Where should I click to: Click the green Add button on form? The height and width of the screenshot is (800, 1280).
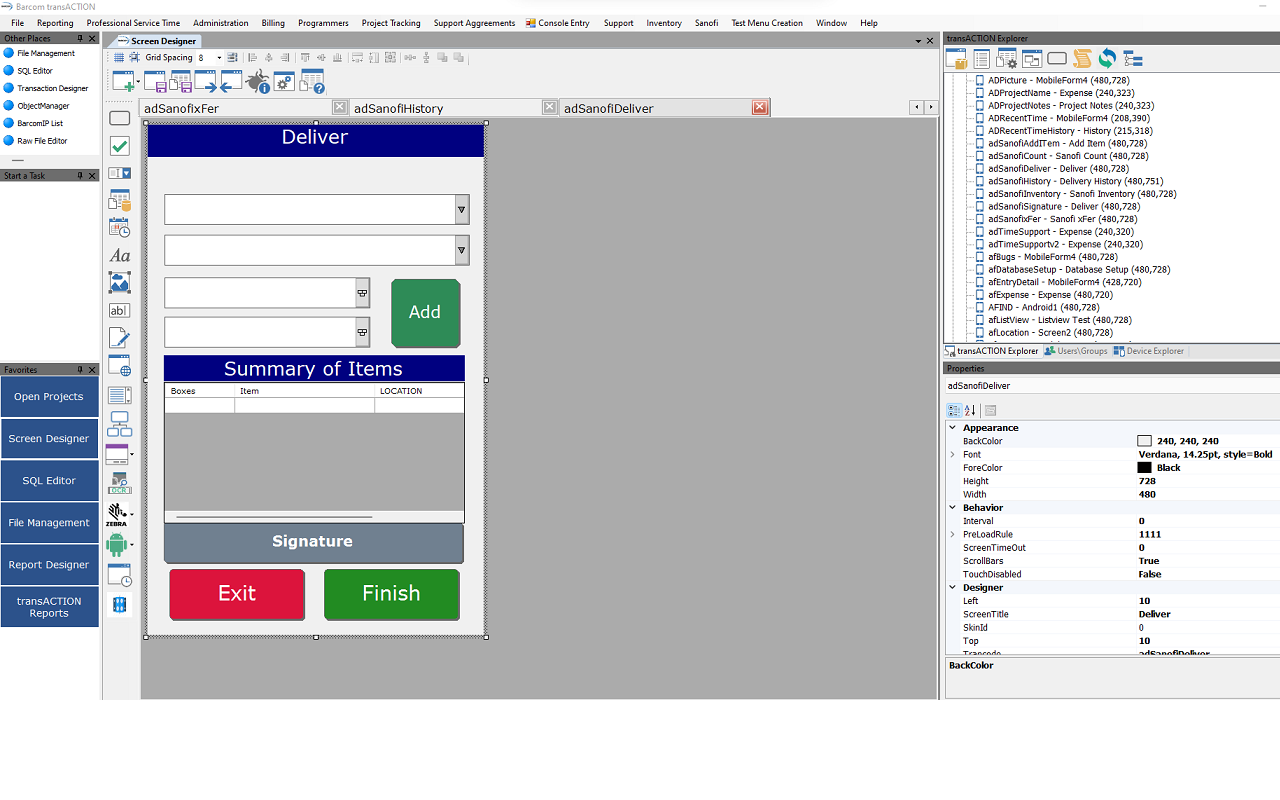425,313
